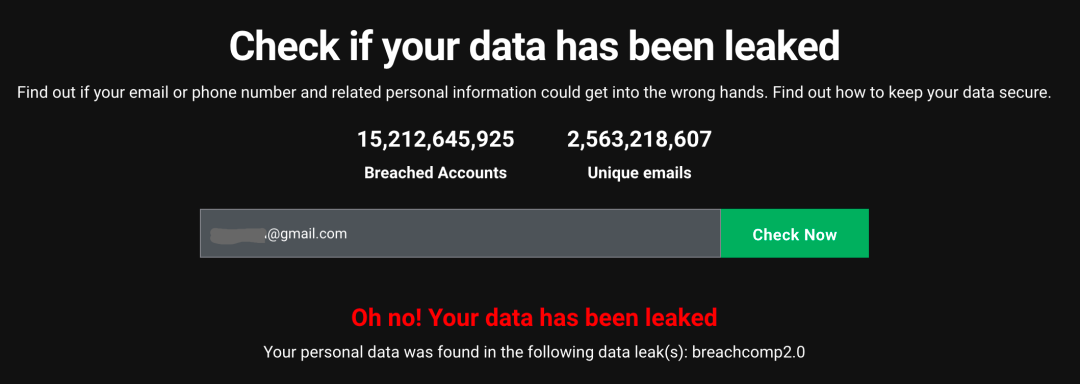Click the 2,563,218,607 unique emails number
1080x384 pixels.
click(639, 140)
